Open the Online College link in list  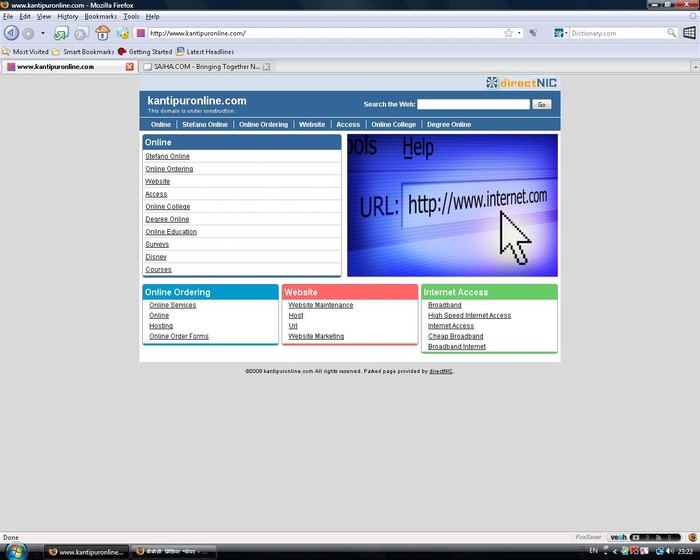point(167,207)
